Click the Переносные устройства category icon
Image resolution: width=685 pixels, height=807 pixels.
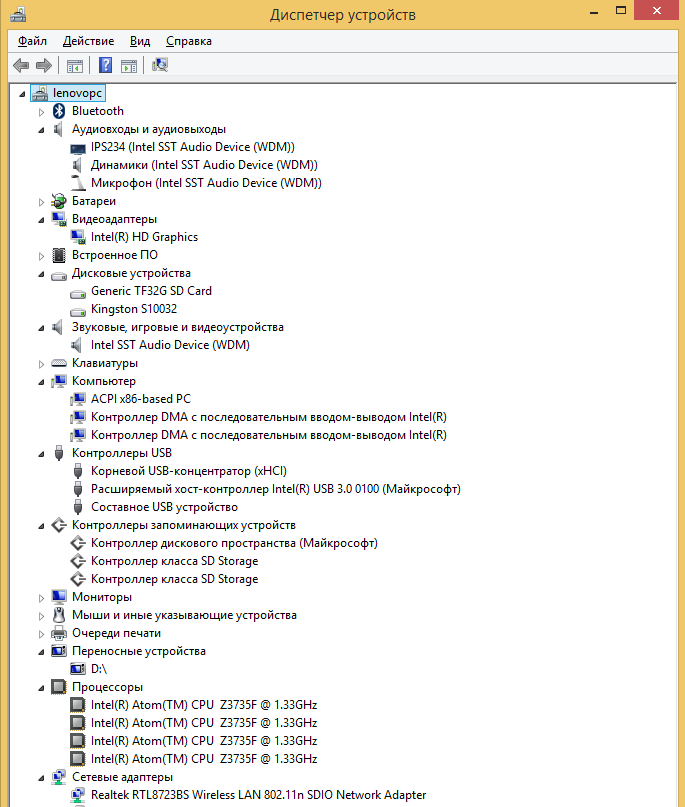pos(59,651)
